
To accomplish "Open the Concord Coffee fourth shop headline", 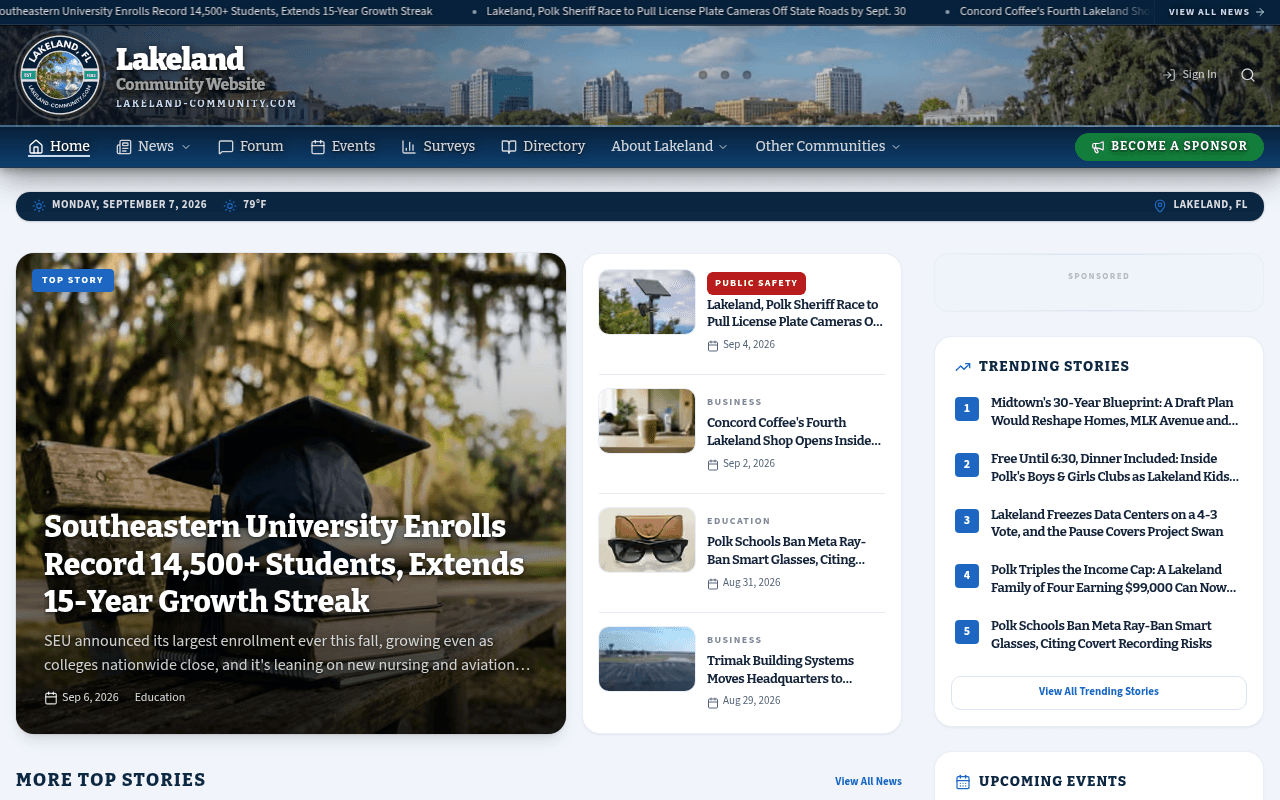I will (795, 432).
